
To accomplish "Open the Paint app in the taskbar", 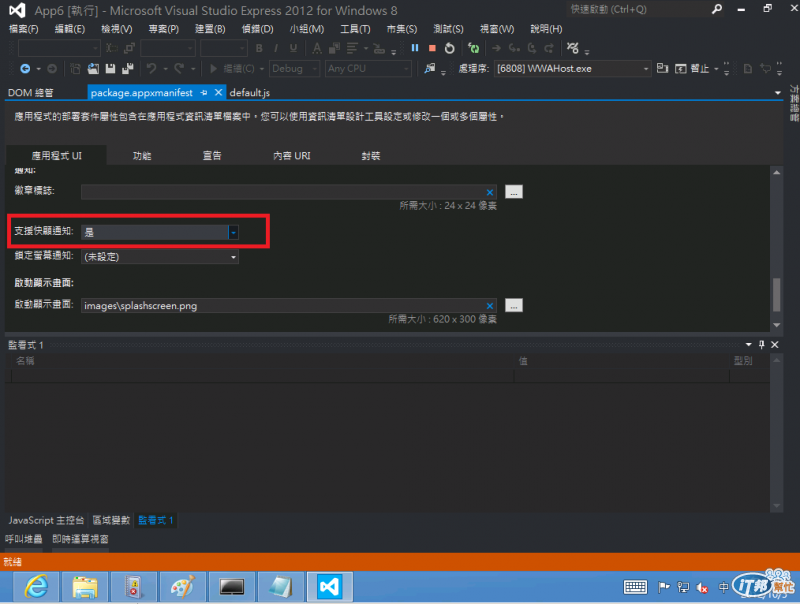I will (x=183, y=587).
